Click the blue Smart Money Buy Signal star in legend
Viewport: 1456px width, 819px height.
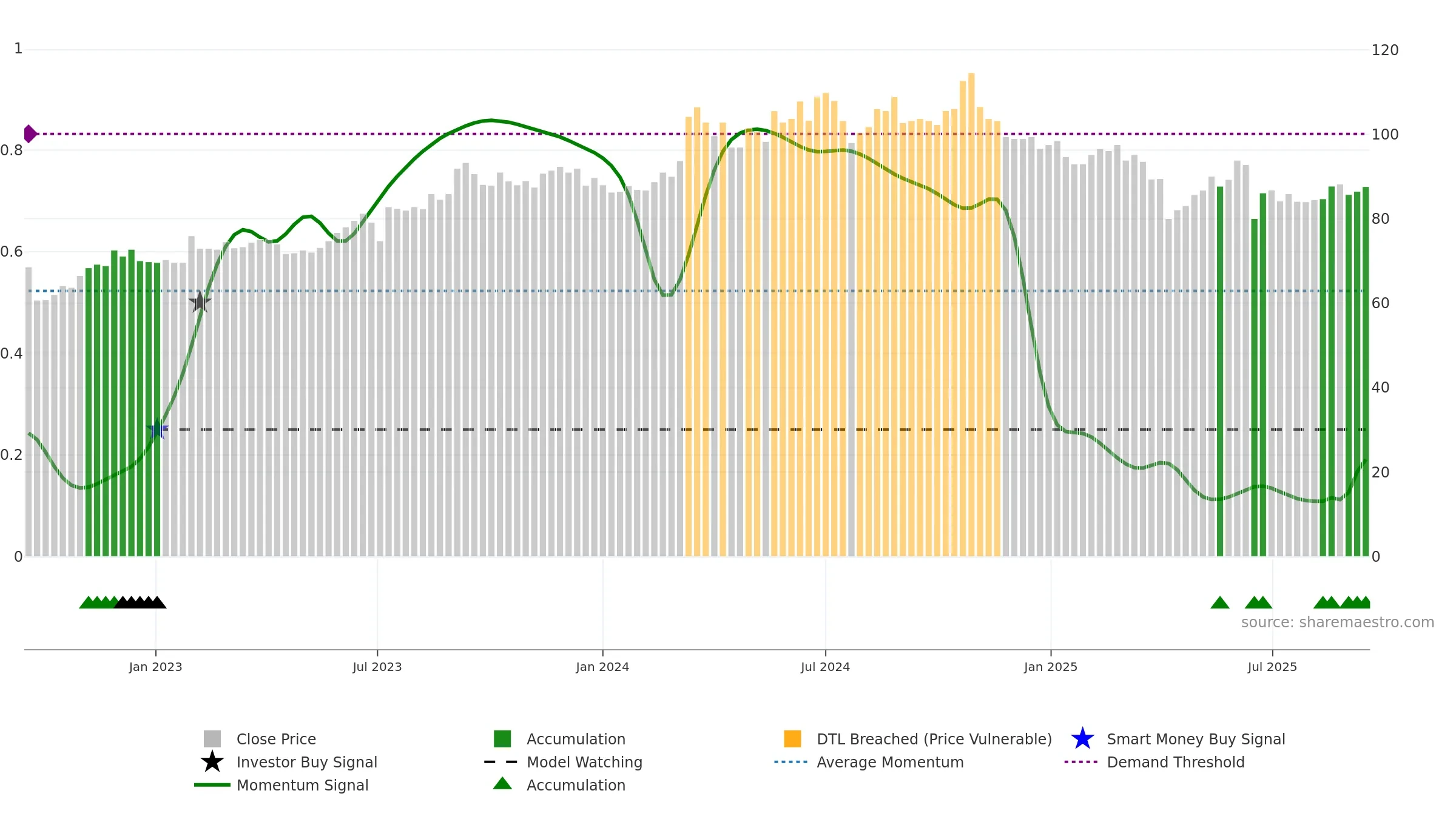tap(1082, 739)
